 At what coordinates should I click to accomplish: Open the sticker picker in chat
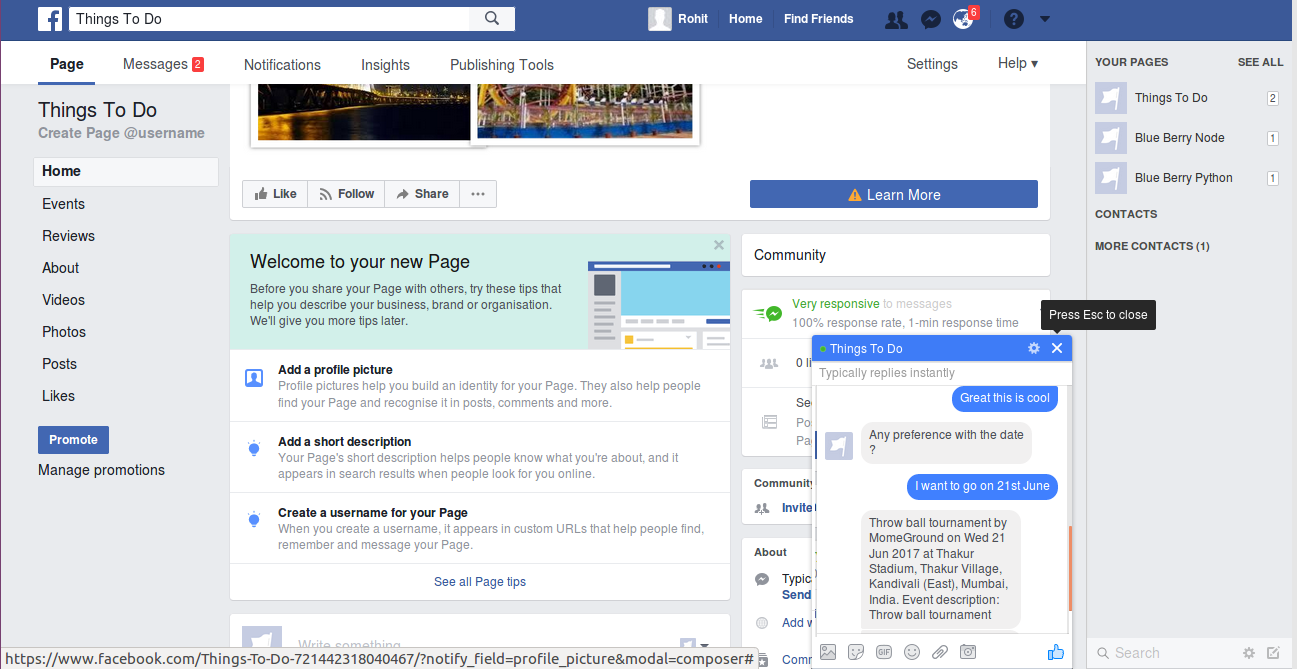856,652
